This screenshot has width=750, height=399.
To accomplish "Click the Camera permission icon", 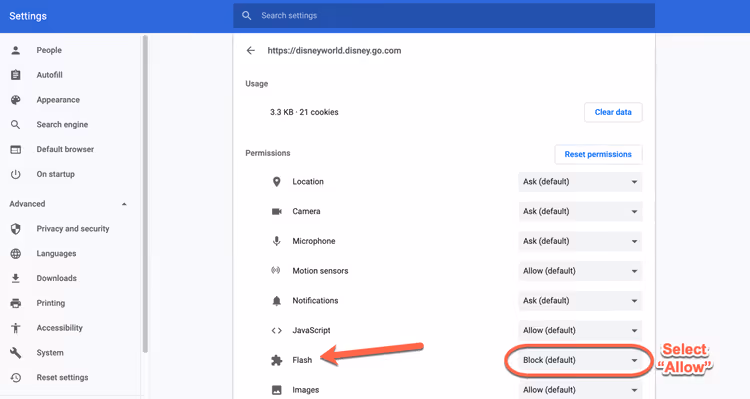I will click(276, 211).
